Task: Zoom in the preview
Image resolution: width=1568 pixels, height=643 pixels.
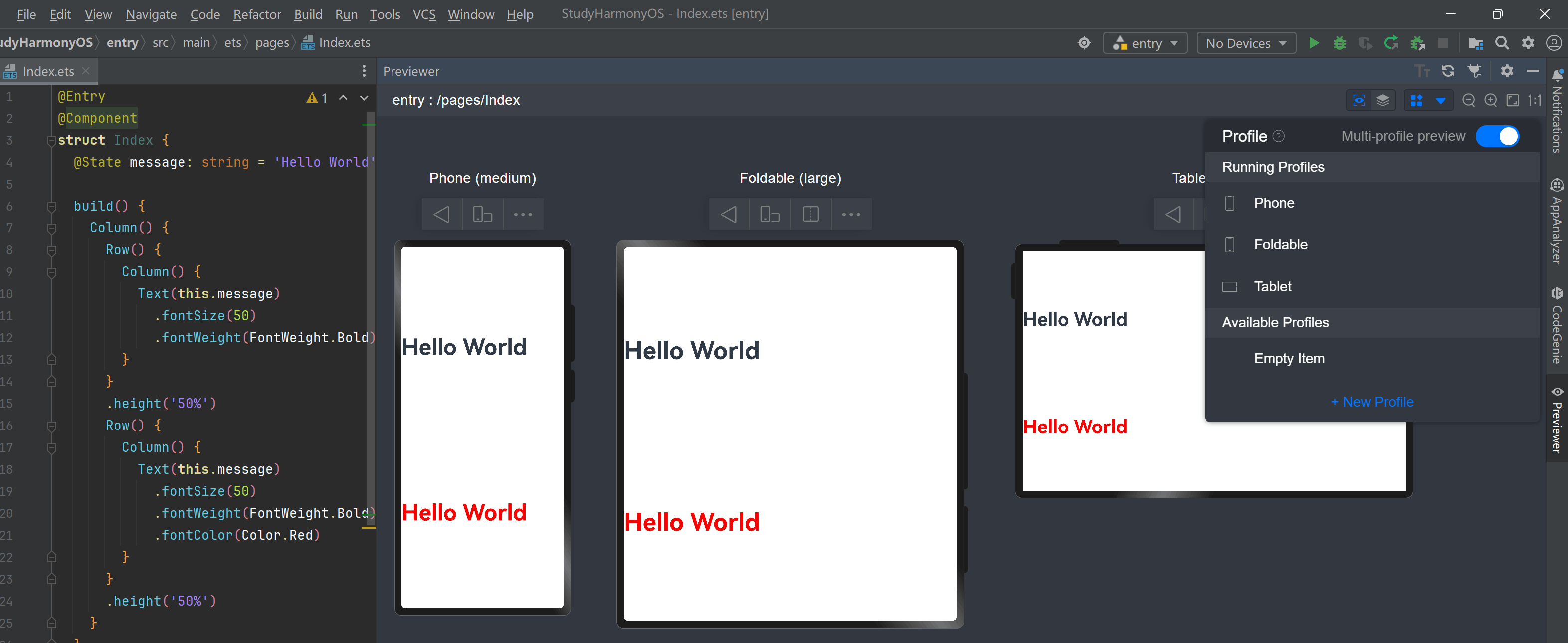Action: point(1491,100)
